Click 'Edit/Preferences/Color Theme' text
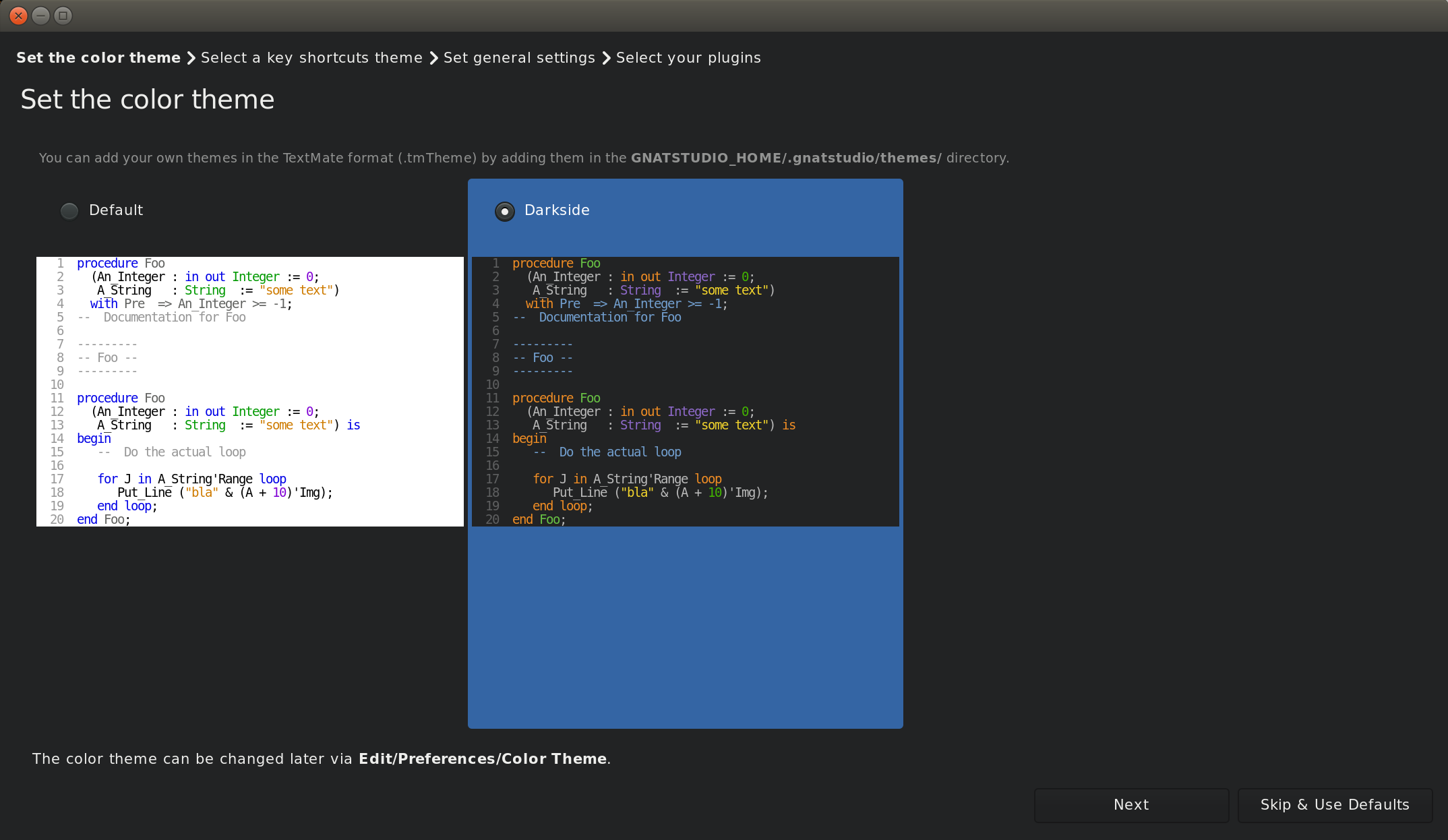Viewport: 1448px width, 840px height. pos(483,759)
